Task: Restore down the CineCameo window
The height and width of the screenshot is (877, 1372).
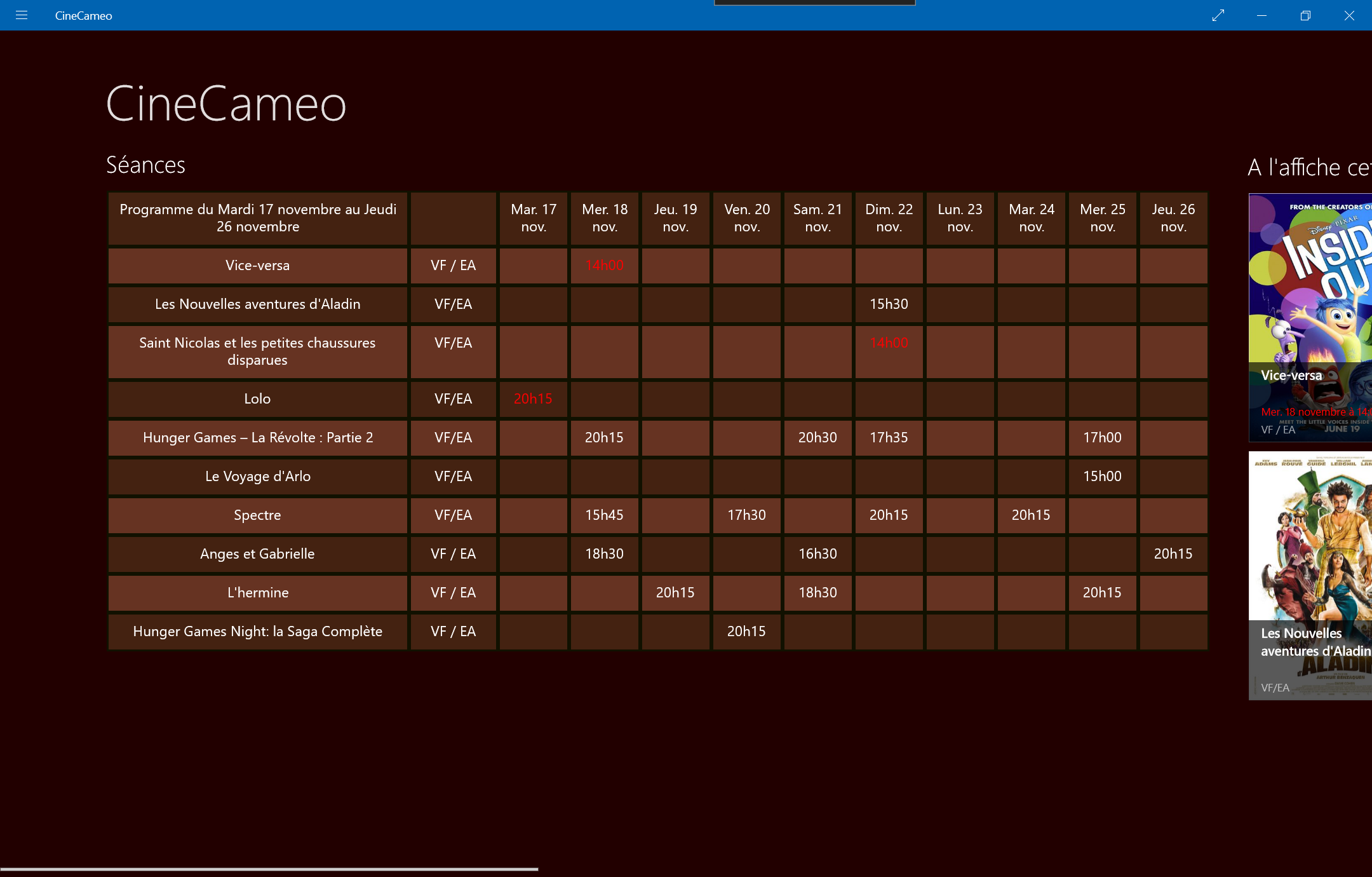Action: click(1305, 15)
